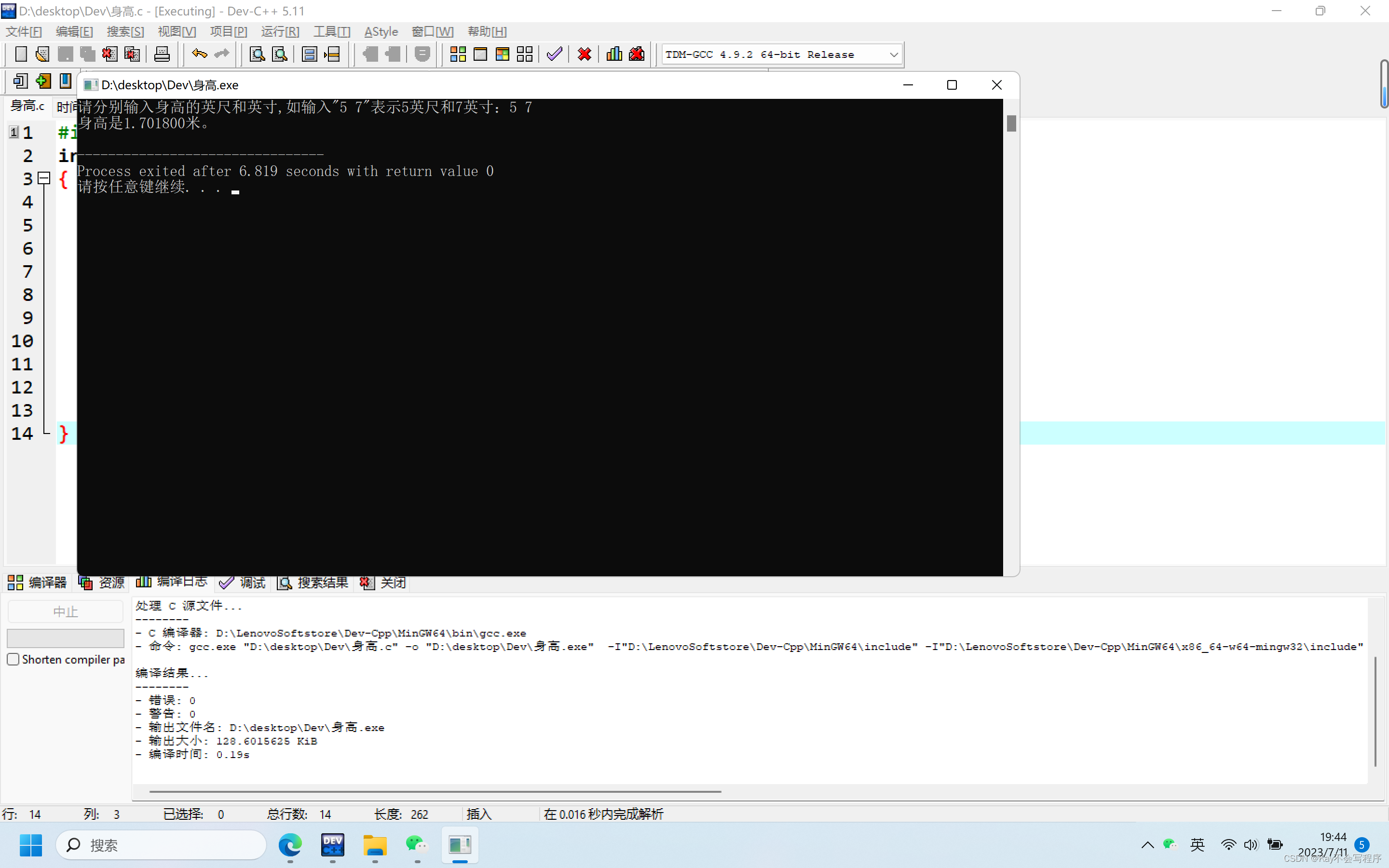Click the New file toolbar icon
Screen dimensions: 1389x868
tap(21, 54)
